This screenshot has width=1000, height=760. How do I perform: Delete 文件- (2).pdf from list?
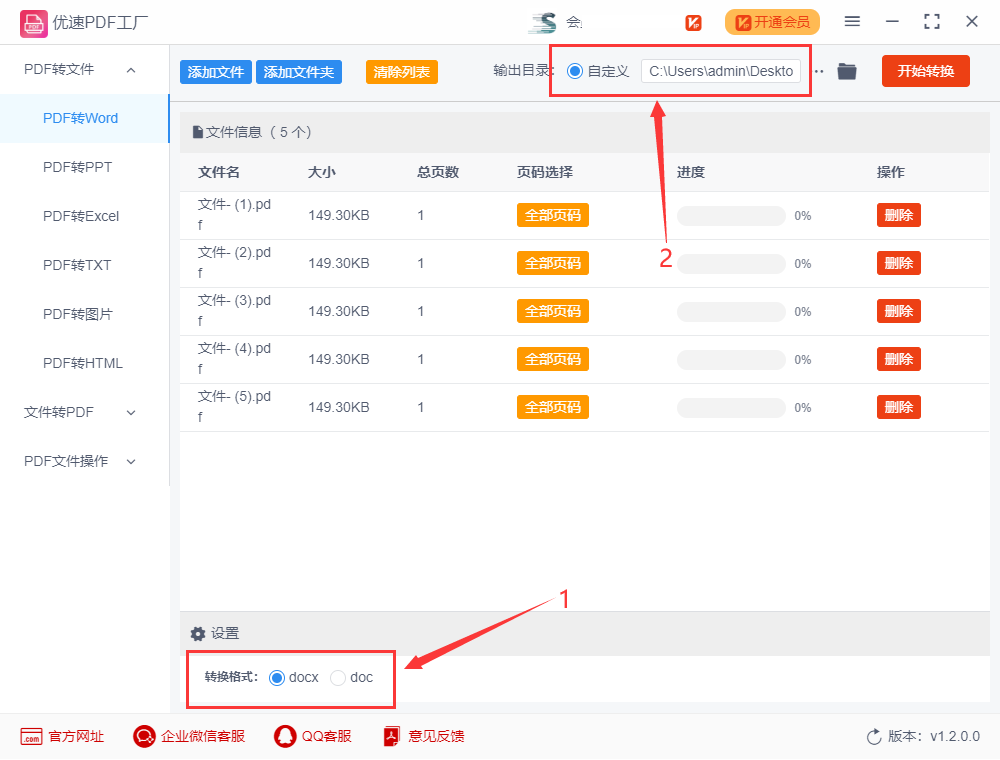click(899, 263)
